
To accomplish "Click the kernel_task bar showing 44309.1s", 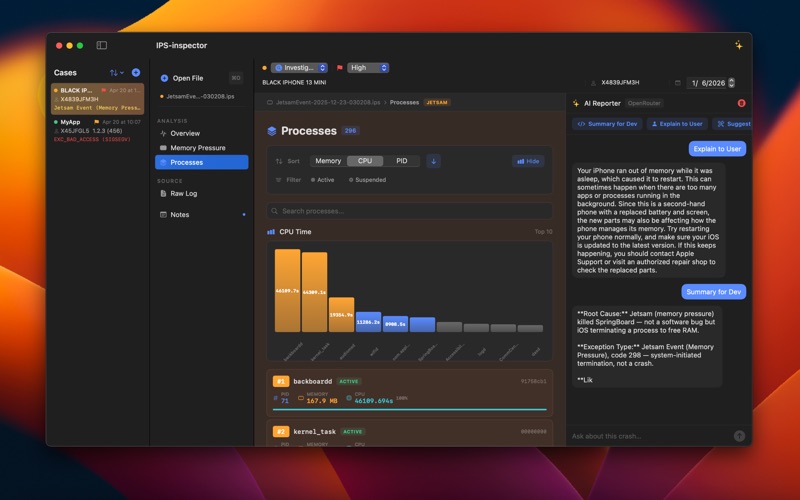I will click(x=314, y=292).
